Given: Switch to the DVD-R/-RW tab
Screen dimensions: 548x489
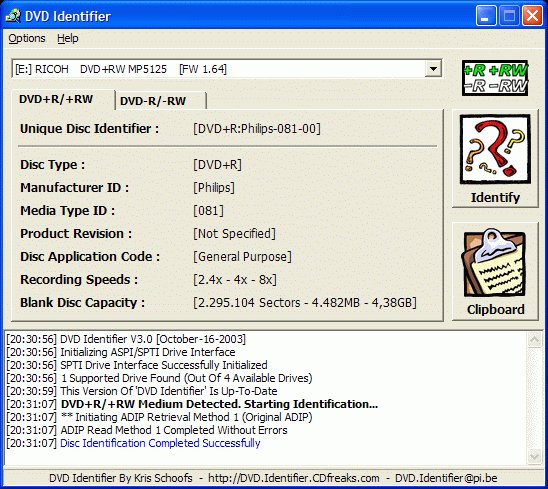Looking at the screenshot, I should (153, 101).
